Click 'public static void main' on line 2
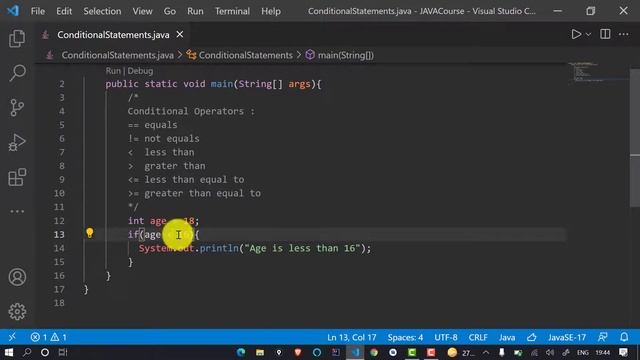The image size is (640, 360). [169, 84]
